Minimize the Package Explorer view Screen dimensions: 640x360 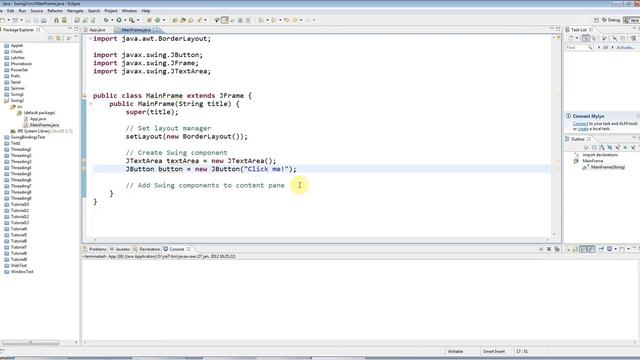[70, 29]
